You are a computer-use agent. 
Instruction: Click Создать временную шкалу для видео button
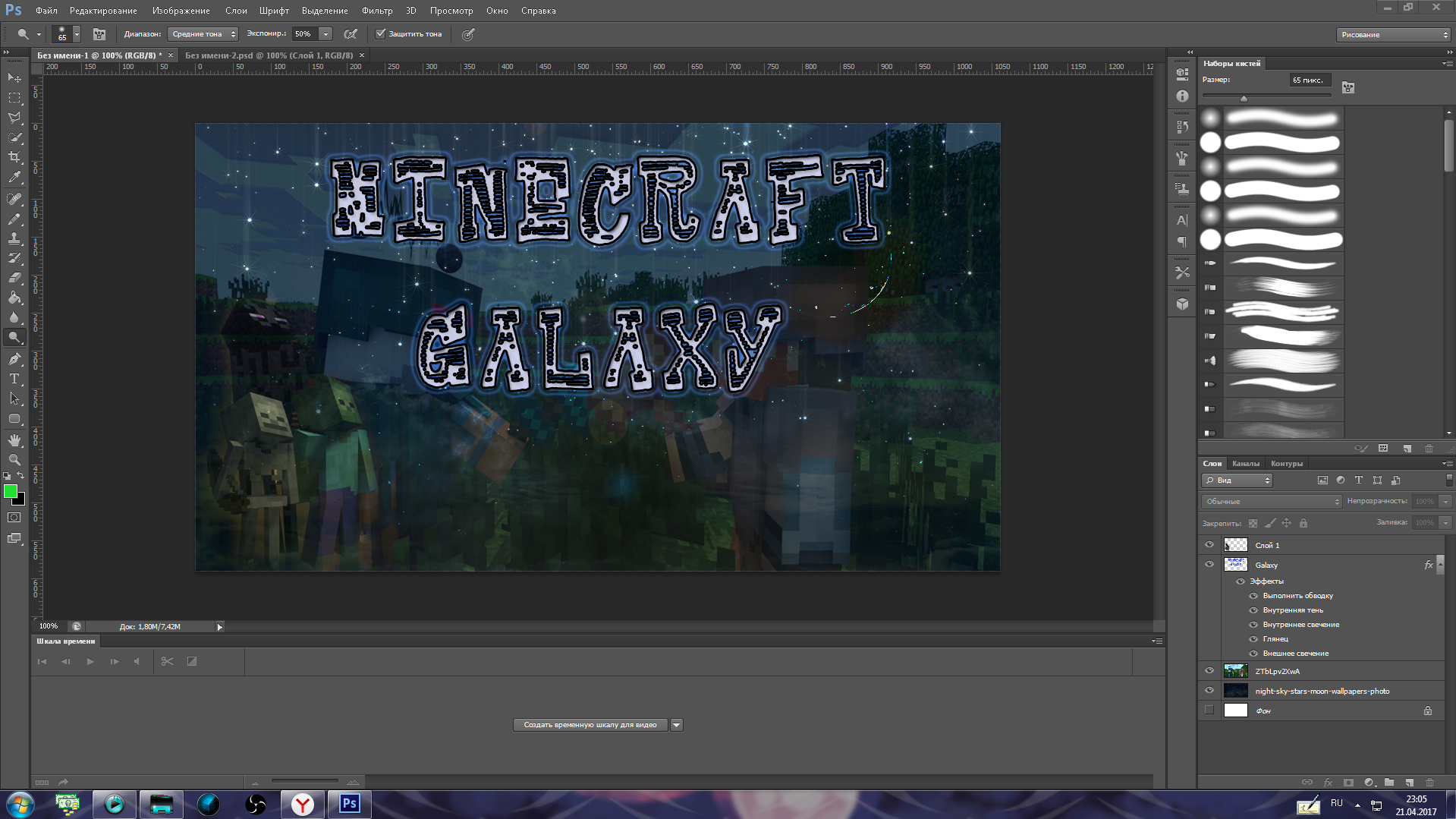[x=590, y=725]
